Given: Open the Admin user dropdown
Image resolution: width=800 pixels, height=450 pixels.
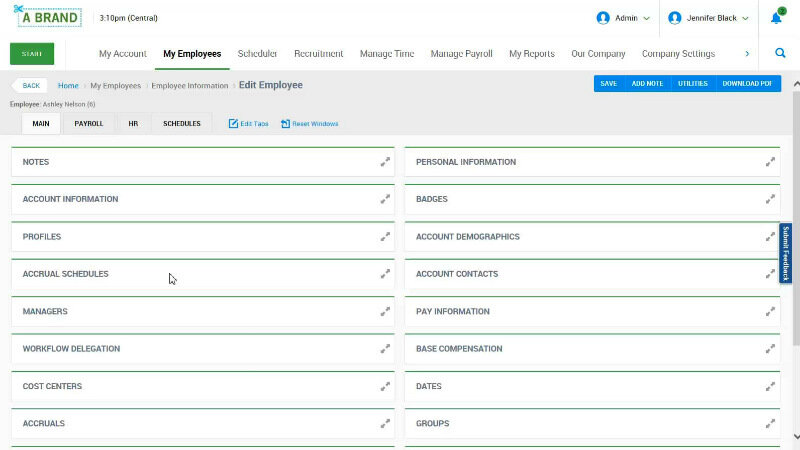Looking at the screenshot, I should (623, 18).
